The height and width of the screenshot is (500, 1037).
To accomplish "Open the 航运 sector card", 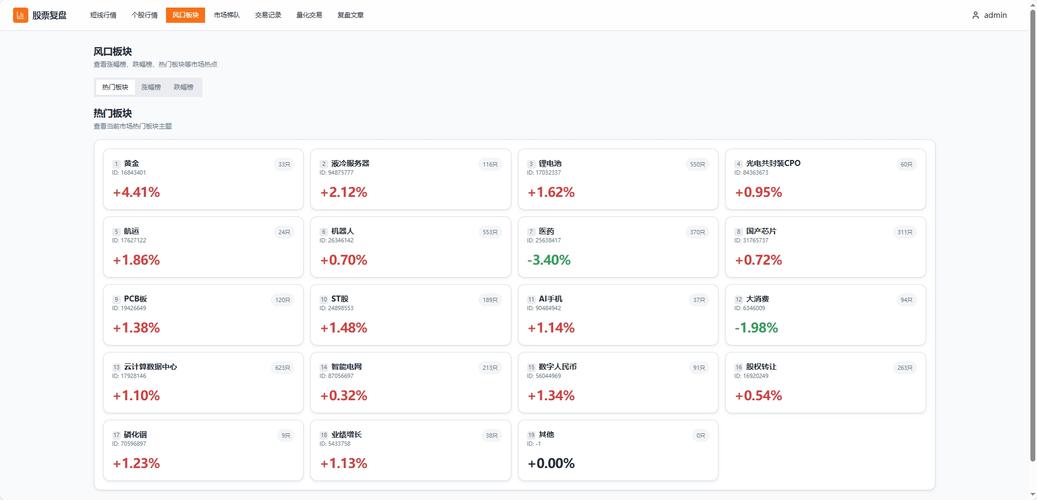I will [x=203, y=247].
